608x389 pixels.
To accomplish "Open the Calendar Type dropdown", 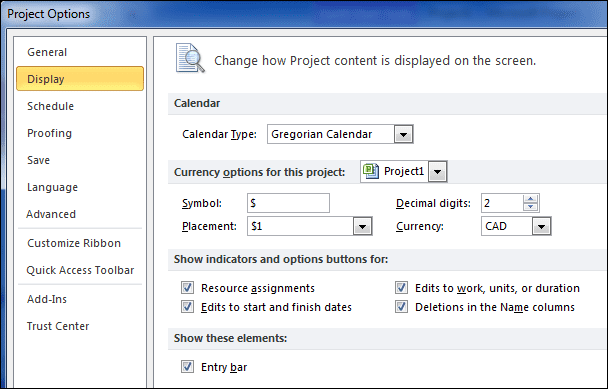I will tap(403, 134).
